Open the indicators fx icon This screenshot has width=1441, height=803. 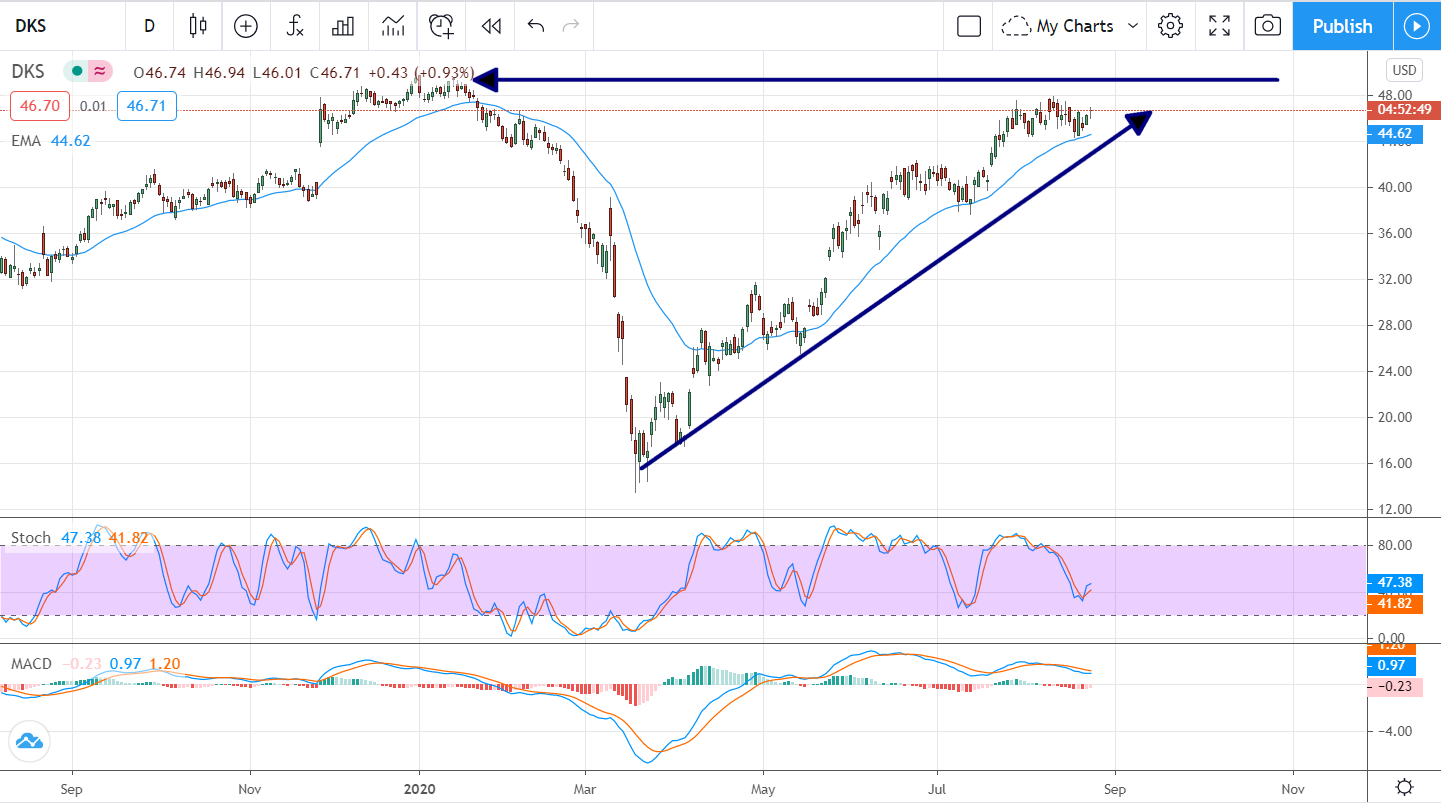point(294,26)
